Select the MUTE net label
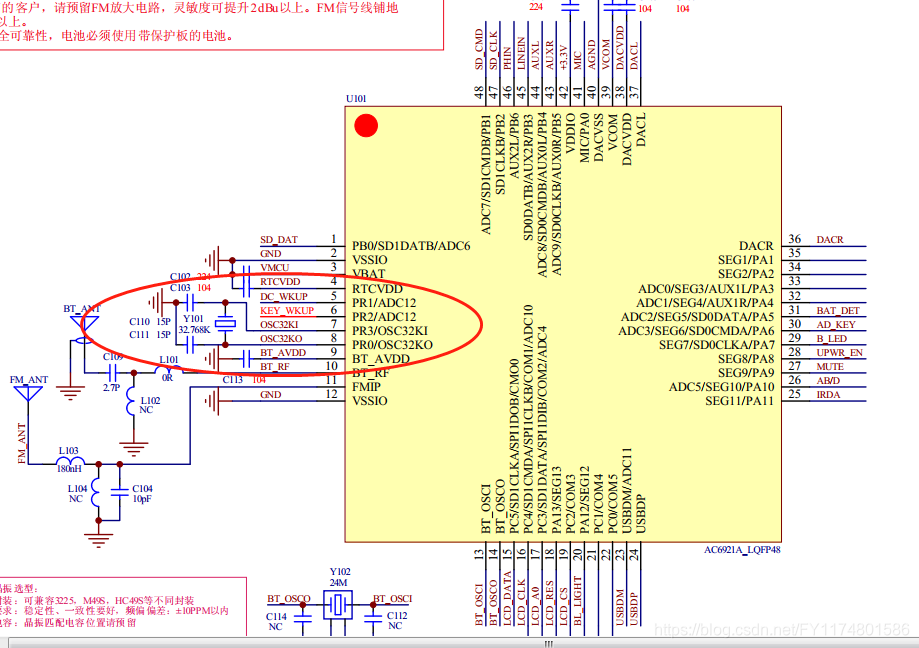Viewport: 919px width, 648px height. [830, 367]
